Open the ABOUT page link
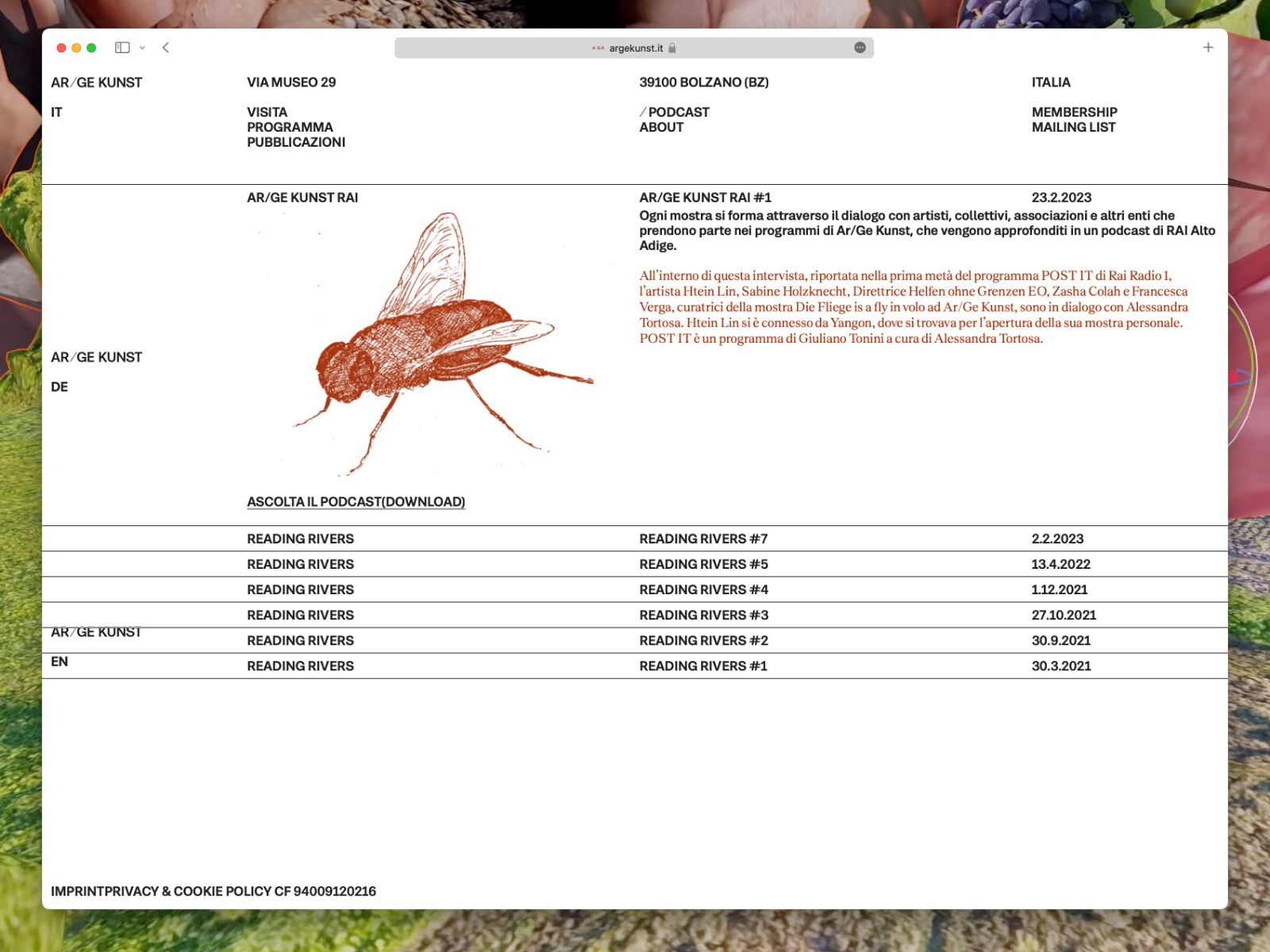Image resolution: width=1270 pixels, height=952 pixels. [x=660, y=128]
